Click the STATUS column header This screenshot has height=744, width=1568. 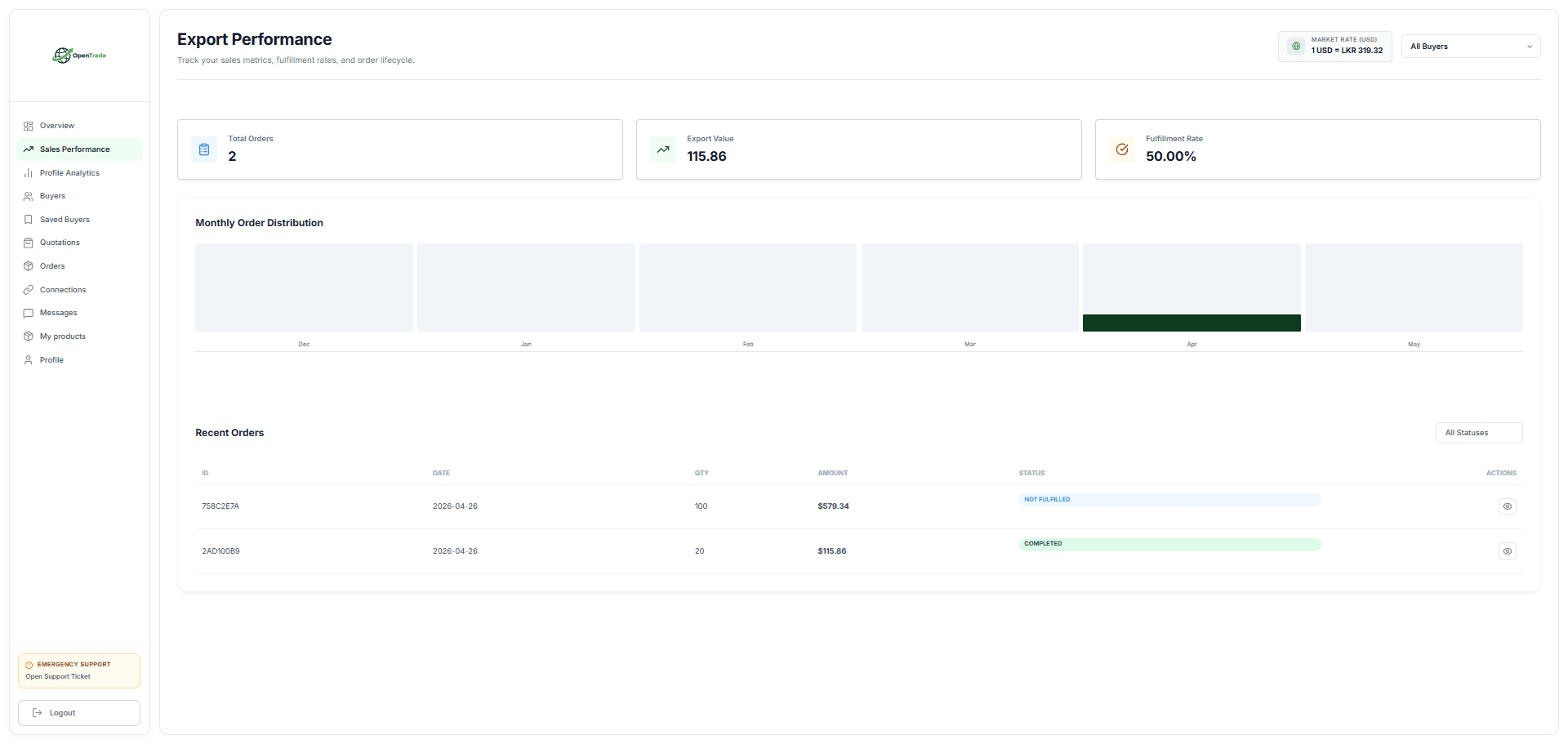1031,473
